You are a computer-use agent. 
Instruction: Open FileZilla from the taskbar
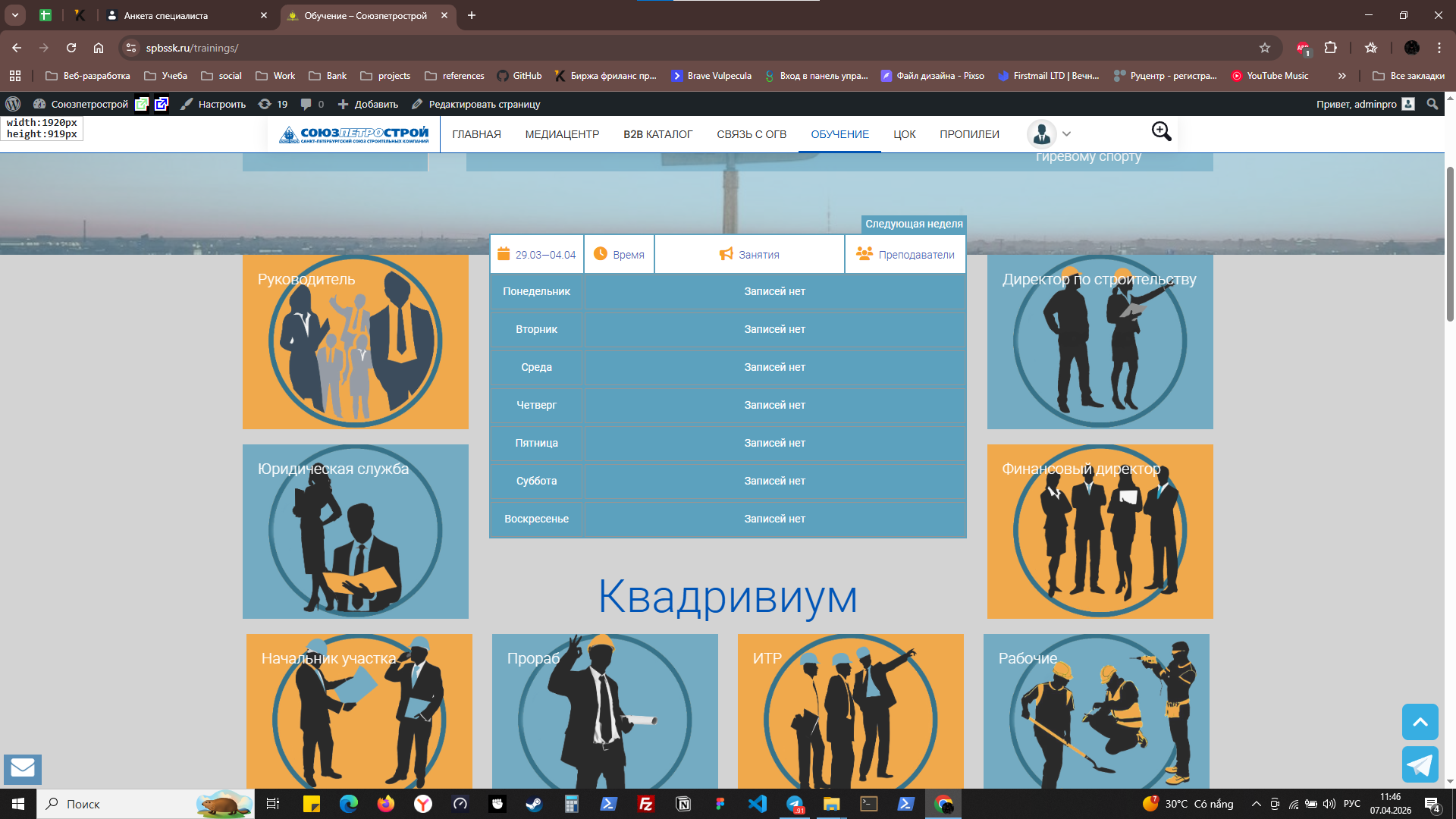click(x=645, y=804)
